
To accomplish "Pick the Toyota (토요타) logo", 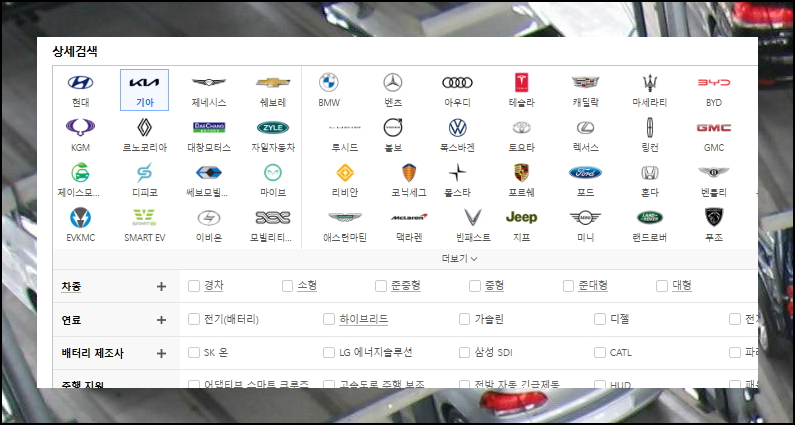I will [x=521, y=127].
